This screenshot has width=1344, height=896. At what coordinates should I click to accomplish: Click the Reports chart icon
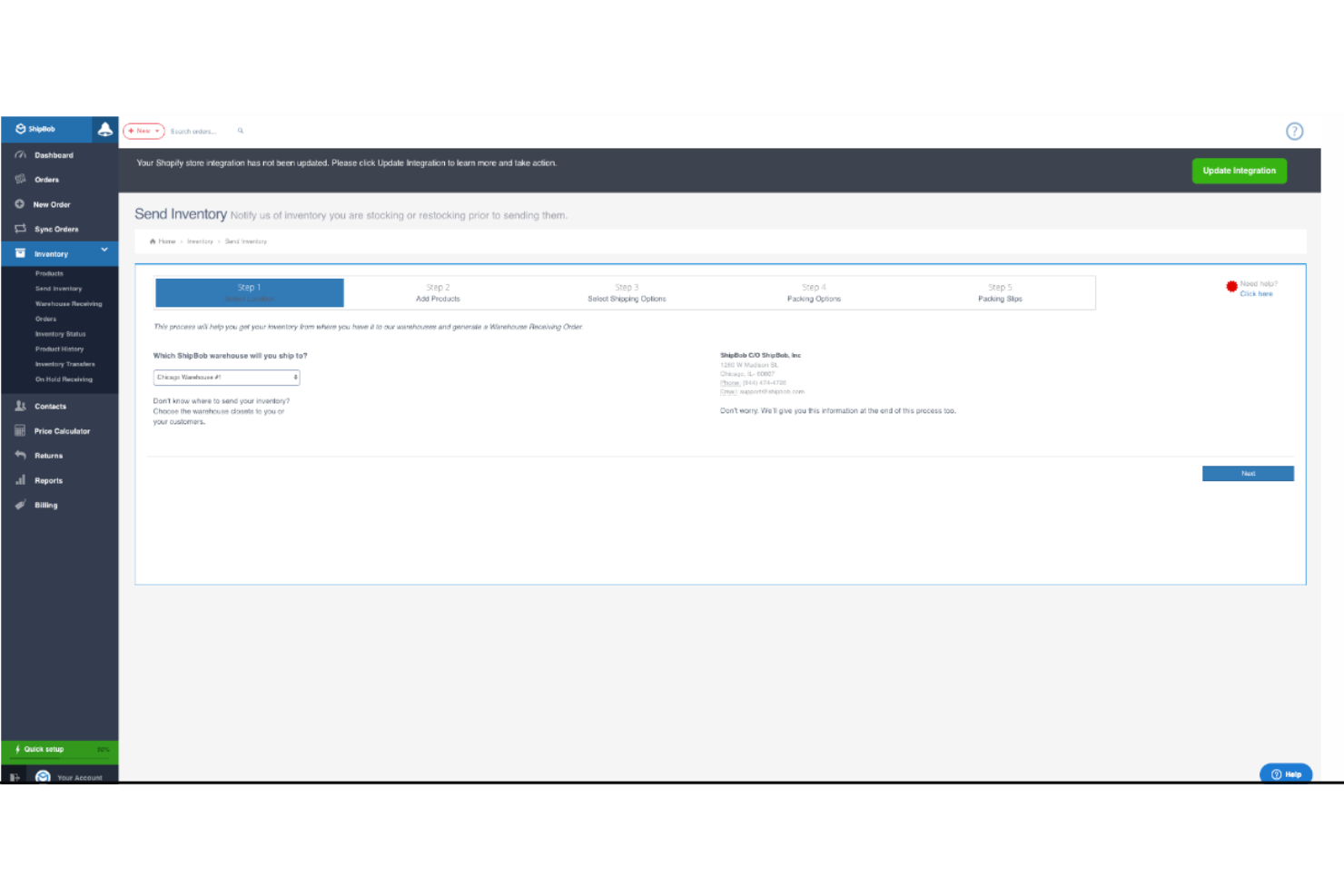[x=20, y=479]
